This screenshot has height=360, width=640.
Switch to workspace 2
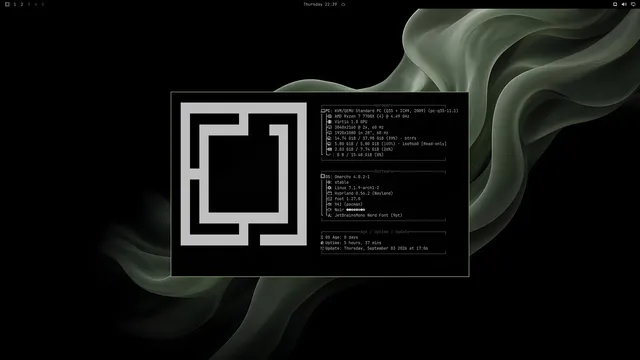[22, 4]
